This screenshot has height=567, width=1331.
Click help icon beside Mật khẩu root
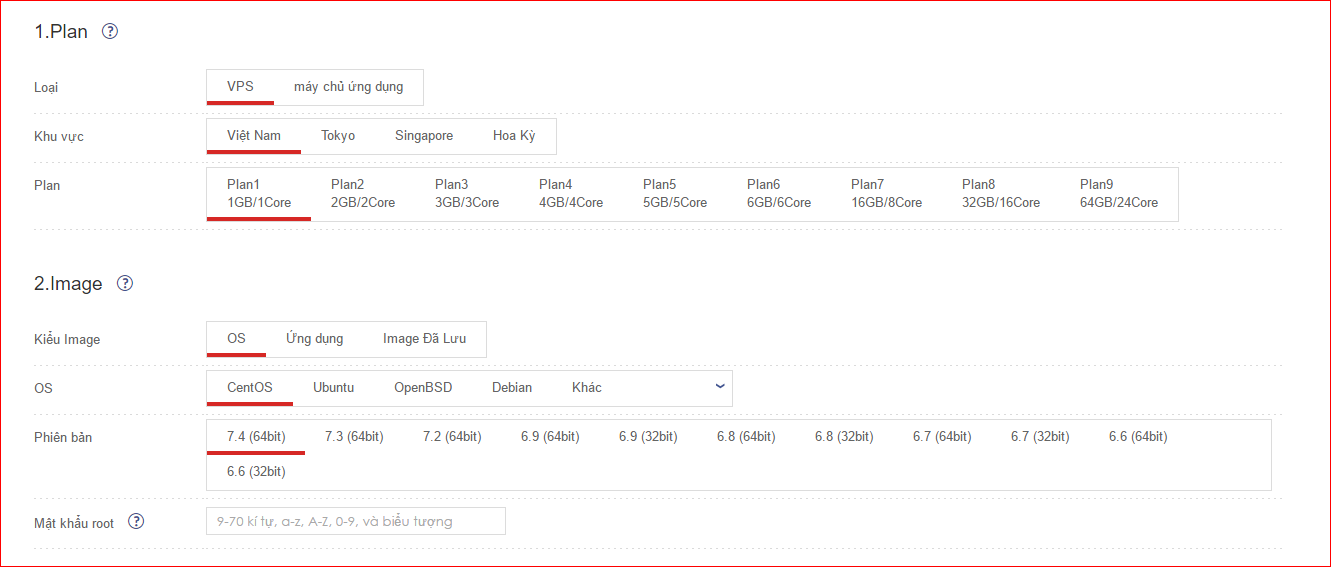[136, 521]
